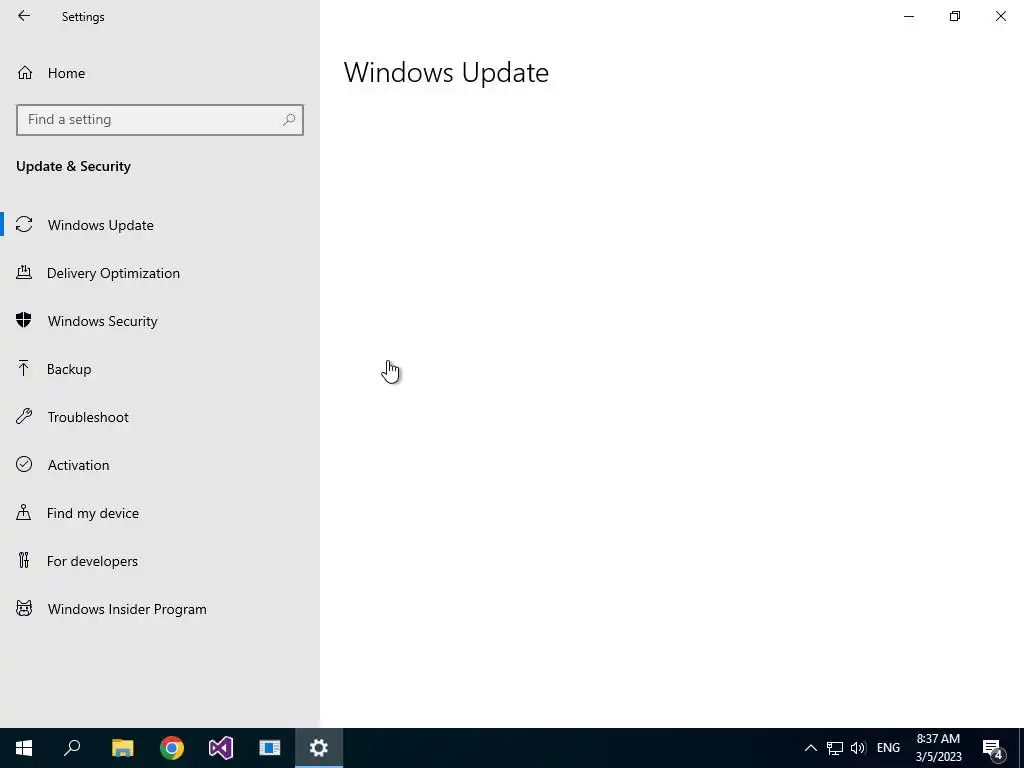Open taskbar search magnifier
1024x768 pixels.
point(72,748)
